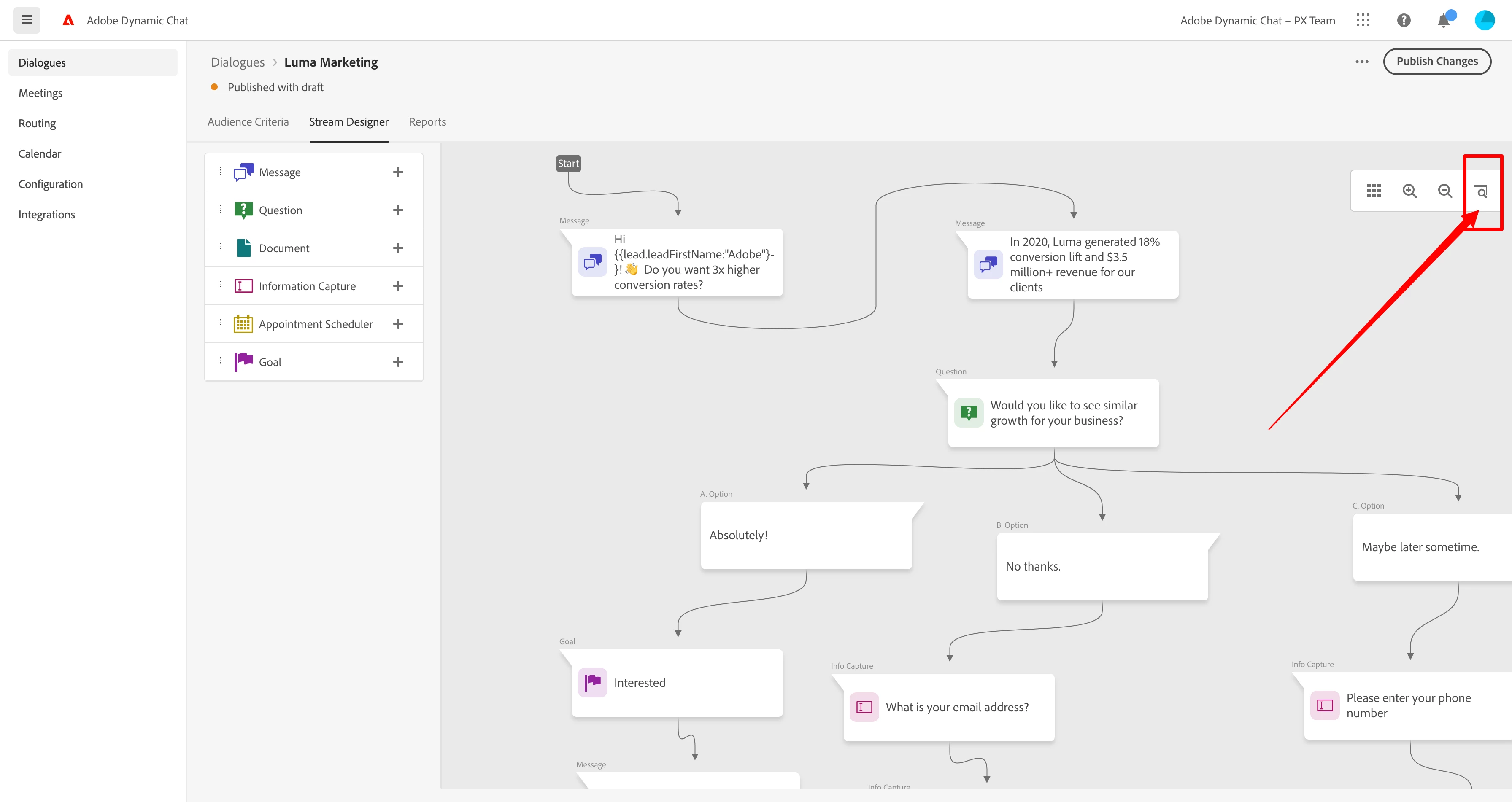Click the zoom out magnifier icon

coord(1444,191)
